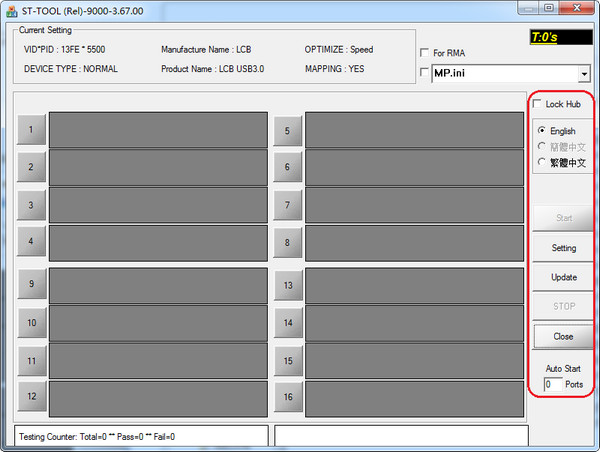Click port button 1

click(31, 130)
